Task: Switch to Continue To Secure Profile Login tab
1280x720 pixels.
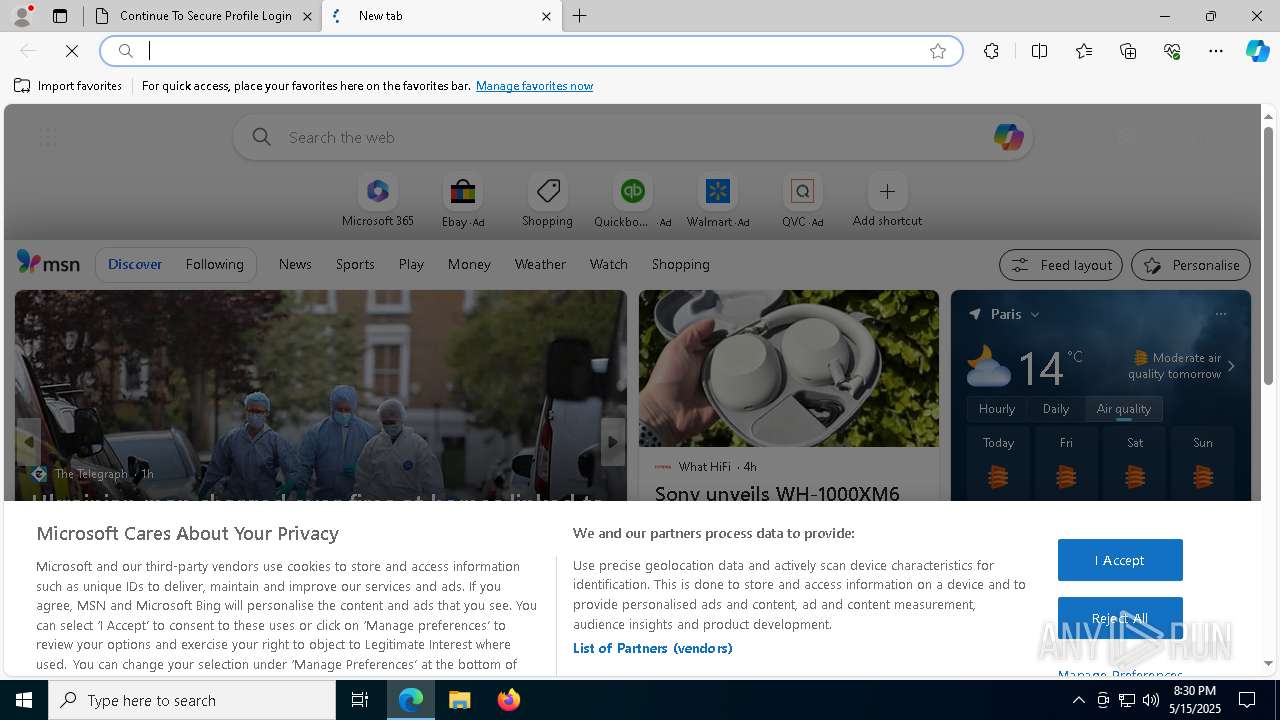Action: click(x=203, y=16)
